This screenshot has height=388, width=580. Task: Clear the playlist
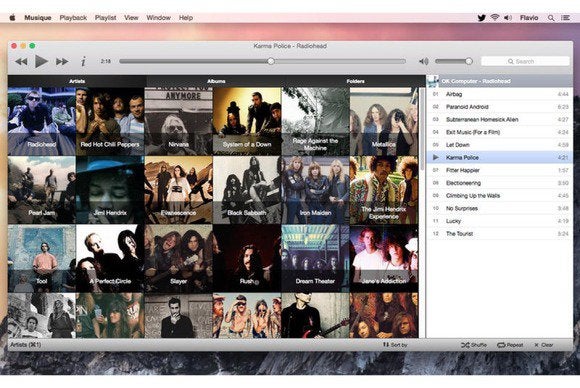tap(544, 345)
